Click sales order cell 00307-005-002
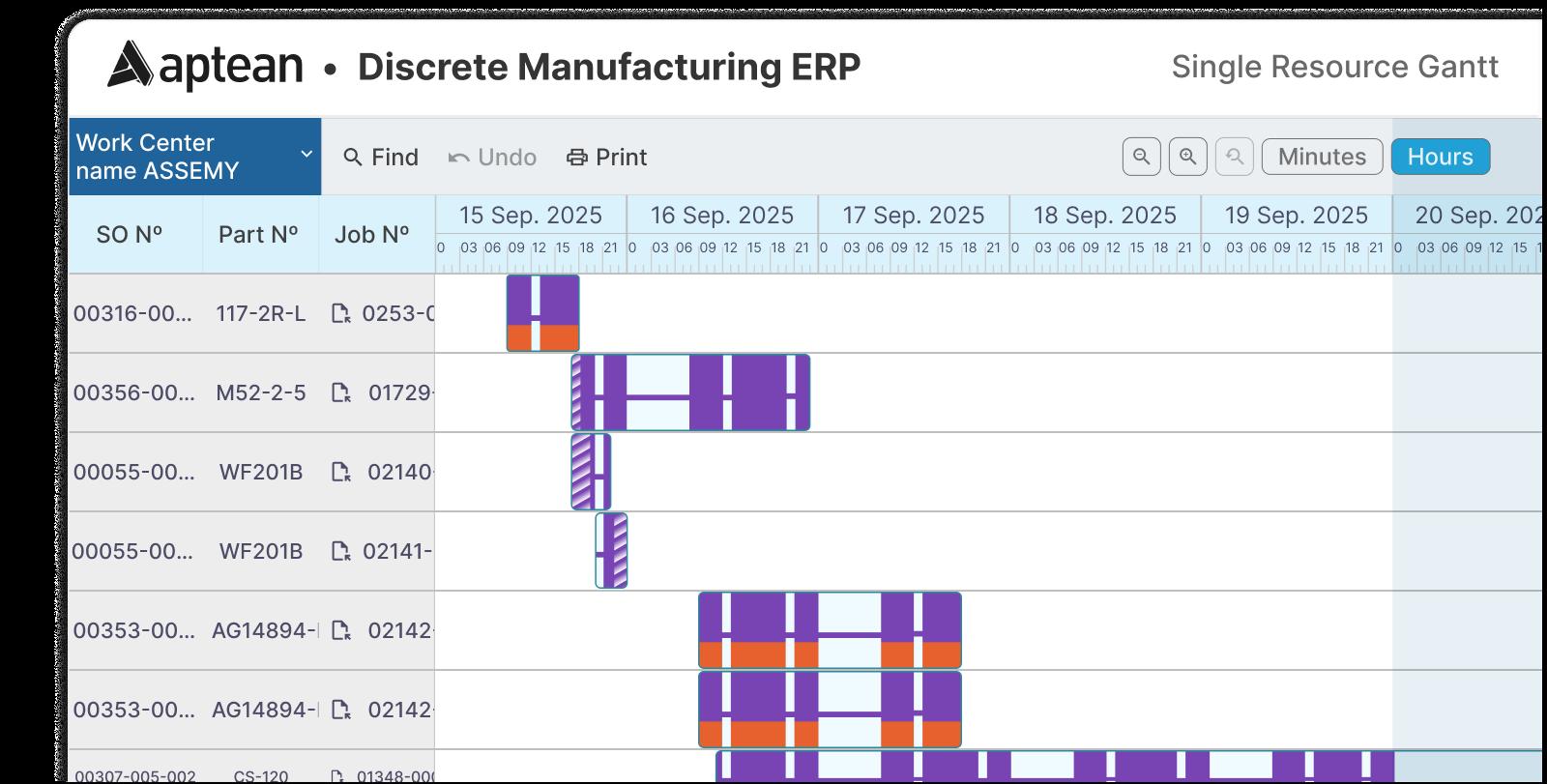The width and height of the screenshot is (1547, 784). (x=135, y=776)
